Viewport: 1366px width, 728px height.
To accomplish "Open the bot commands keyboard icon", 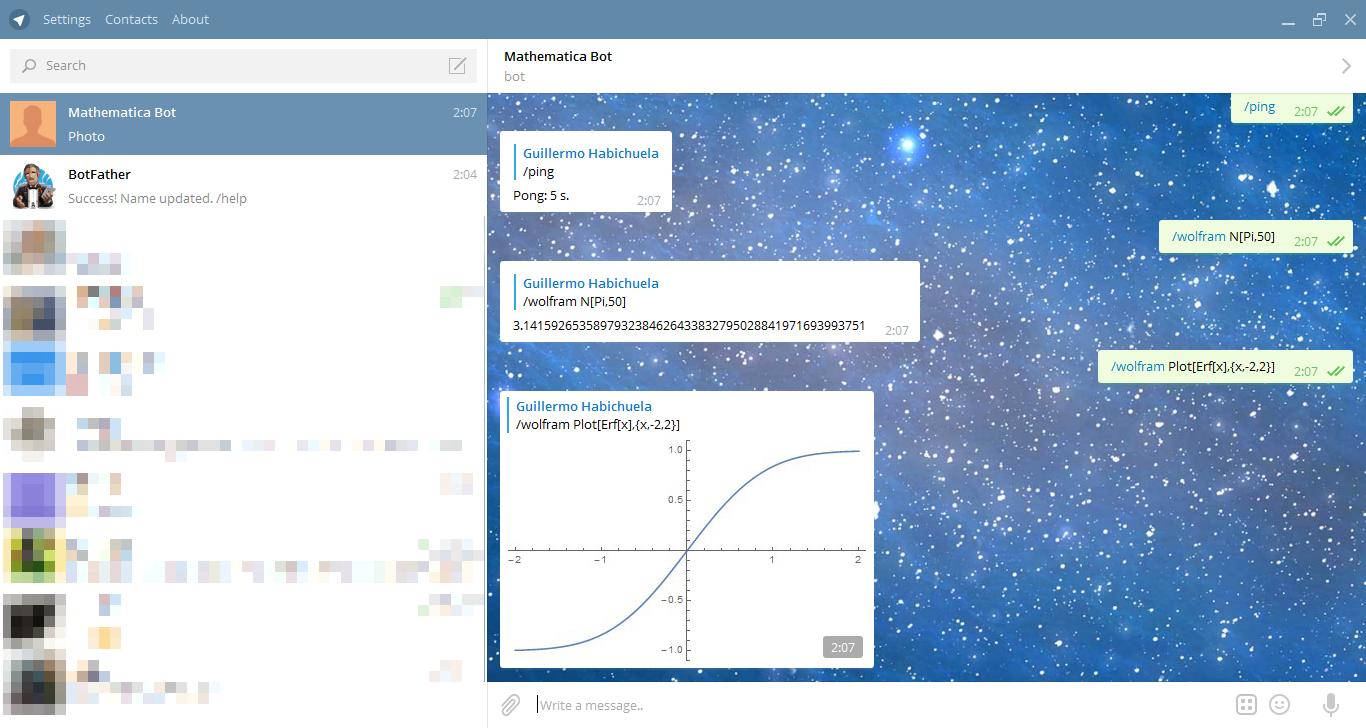I will click(1246, 705).
